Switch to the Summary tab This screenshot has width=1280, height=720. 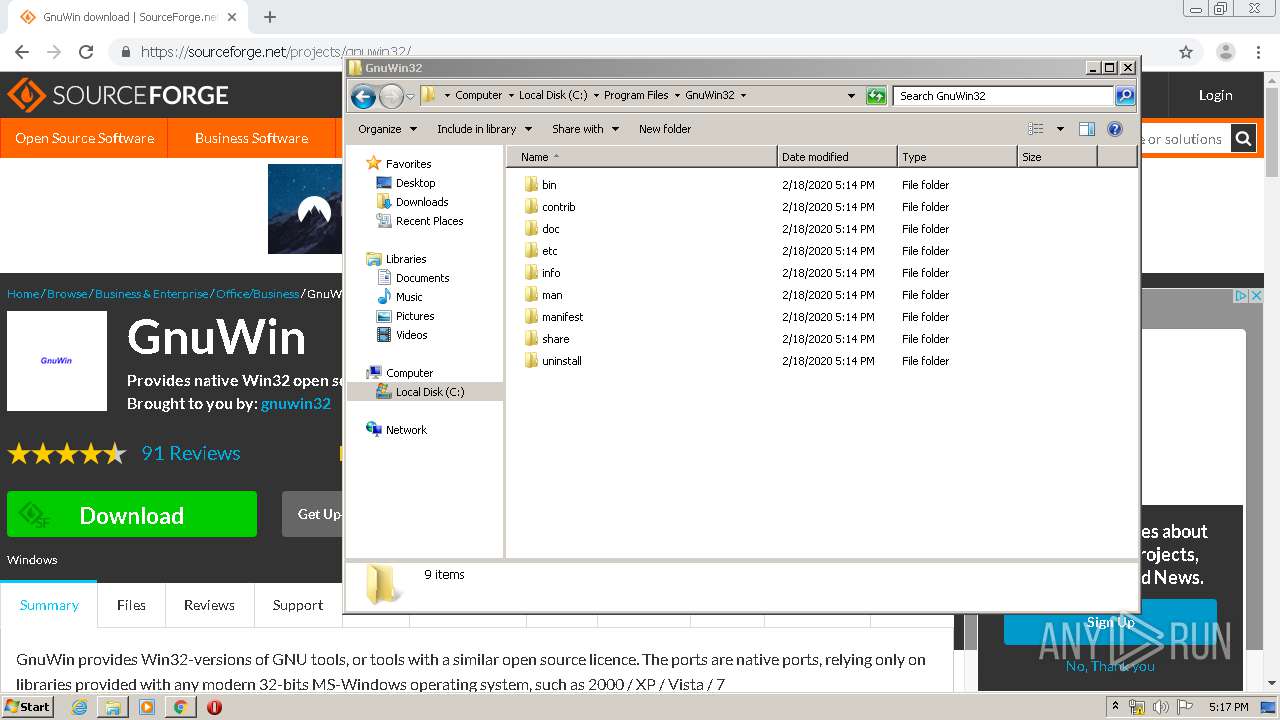coord(49,605)
